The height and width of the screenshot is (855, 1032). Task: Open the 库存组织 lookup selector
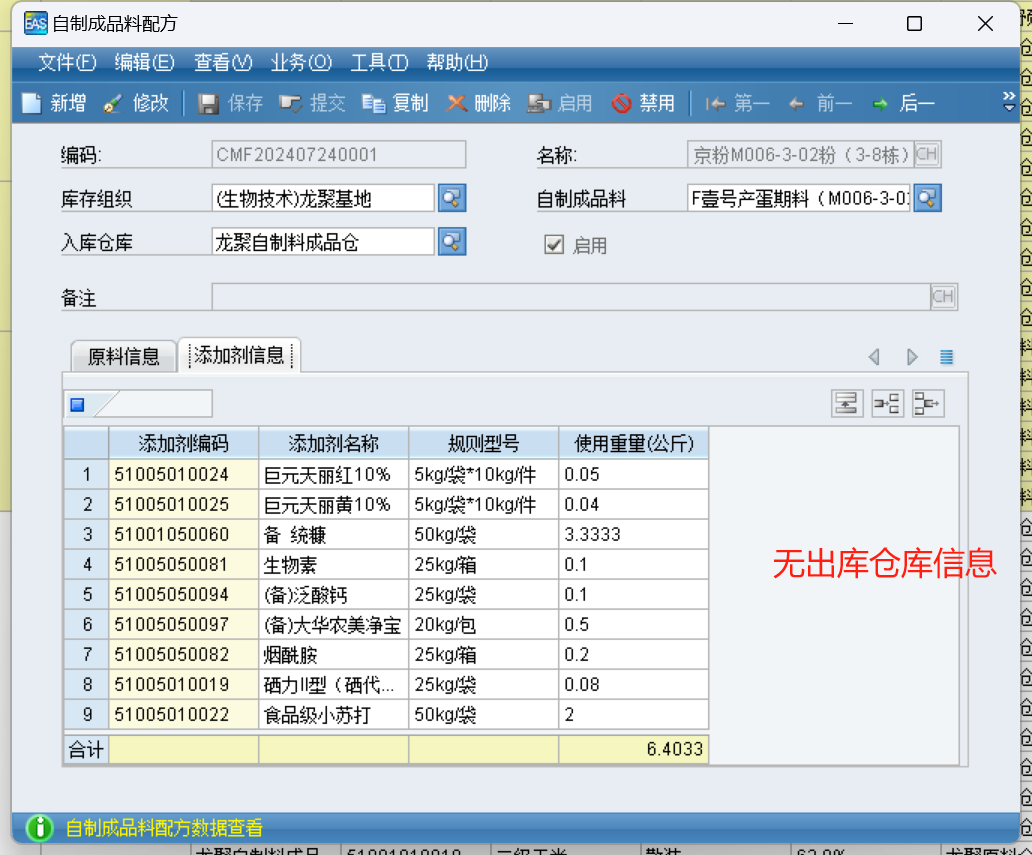coord(453,198)
